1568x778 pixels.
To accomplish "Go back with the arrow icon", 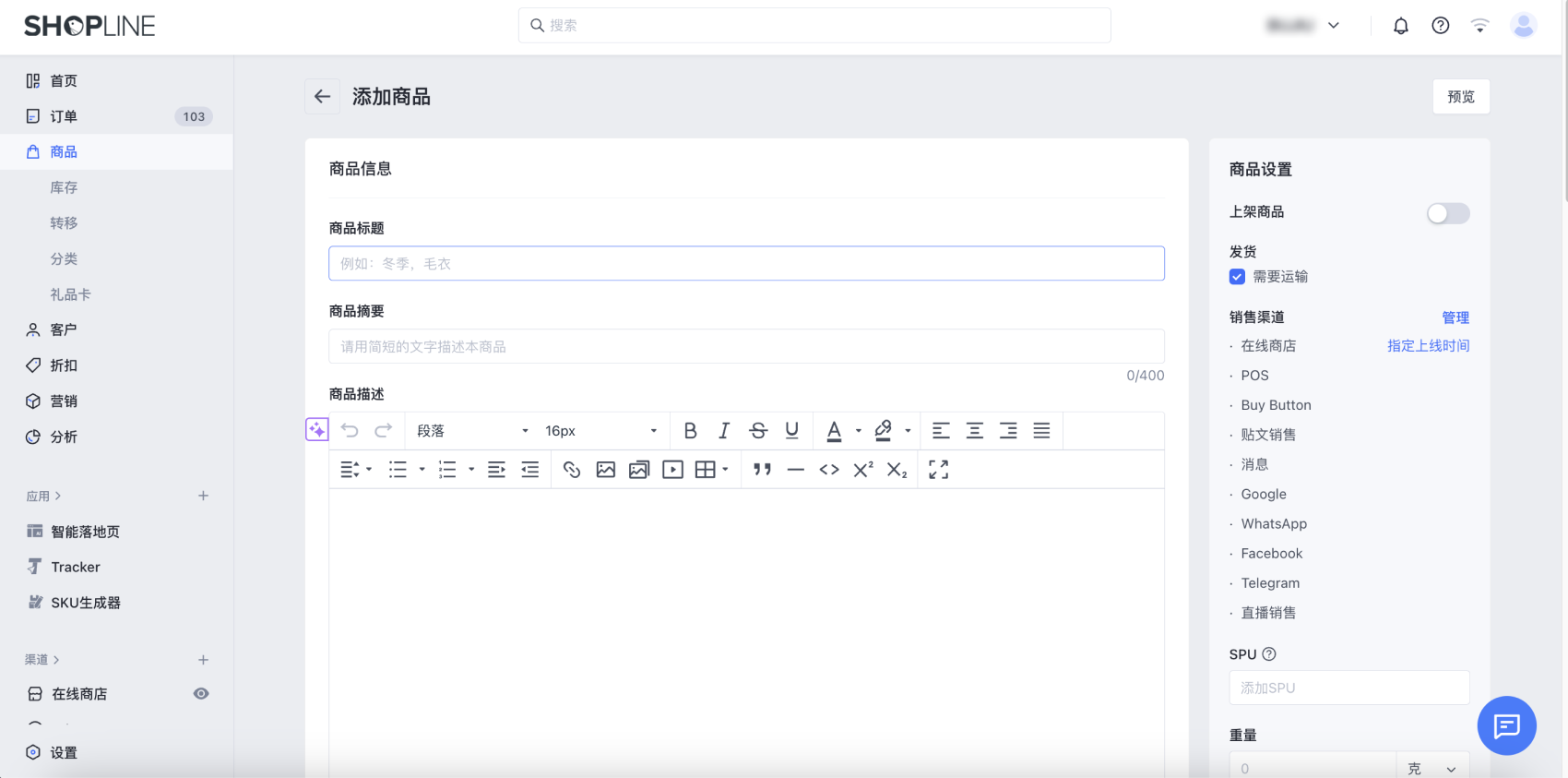I will 322,96.
